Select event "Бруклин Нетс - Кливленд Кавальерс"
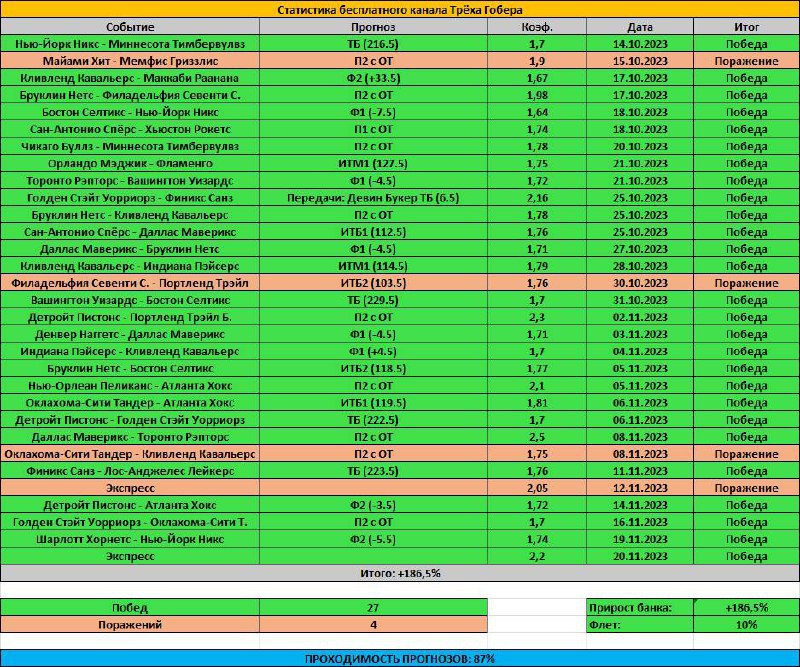 [130, 215]
